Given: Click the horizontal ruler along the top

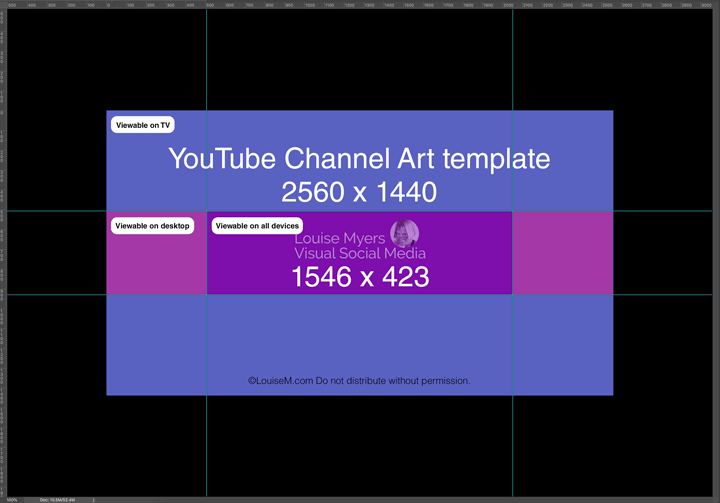Looking at the screenshot, I should coord(360,5).
